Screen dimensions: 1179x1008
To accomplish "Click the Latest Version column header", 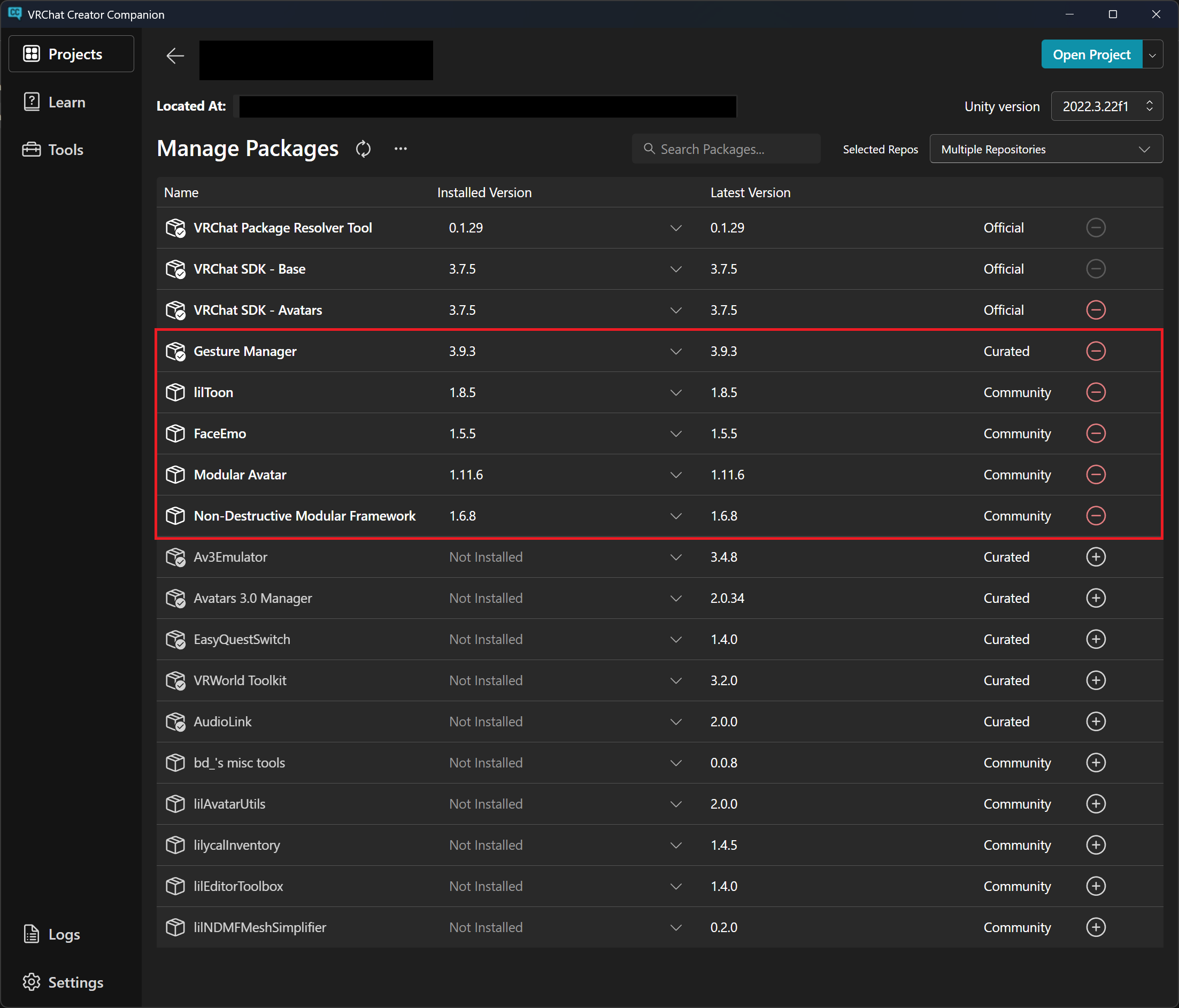I will 750,192.
